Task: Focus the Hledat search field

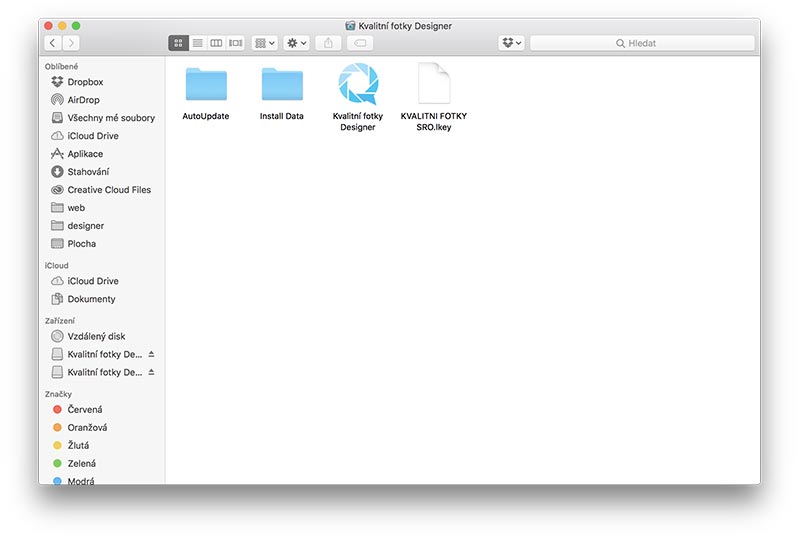Action: tap(642, 43)
